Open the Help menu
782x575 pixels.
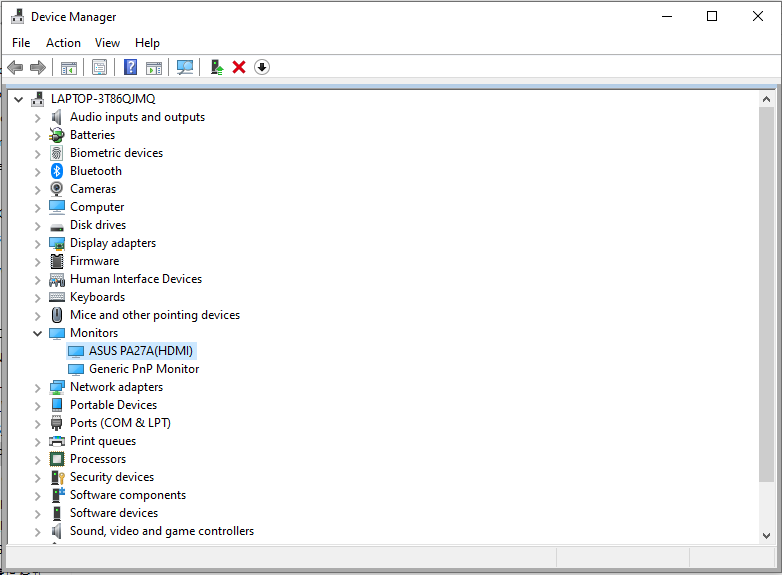coord(147,43)
